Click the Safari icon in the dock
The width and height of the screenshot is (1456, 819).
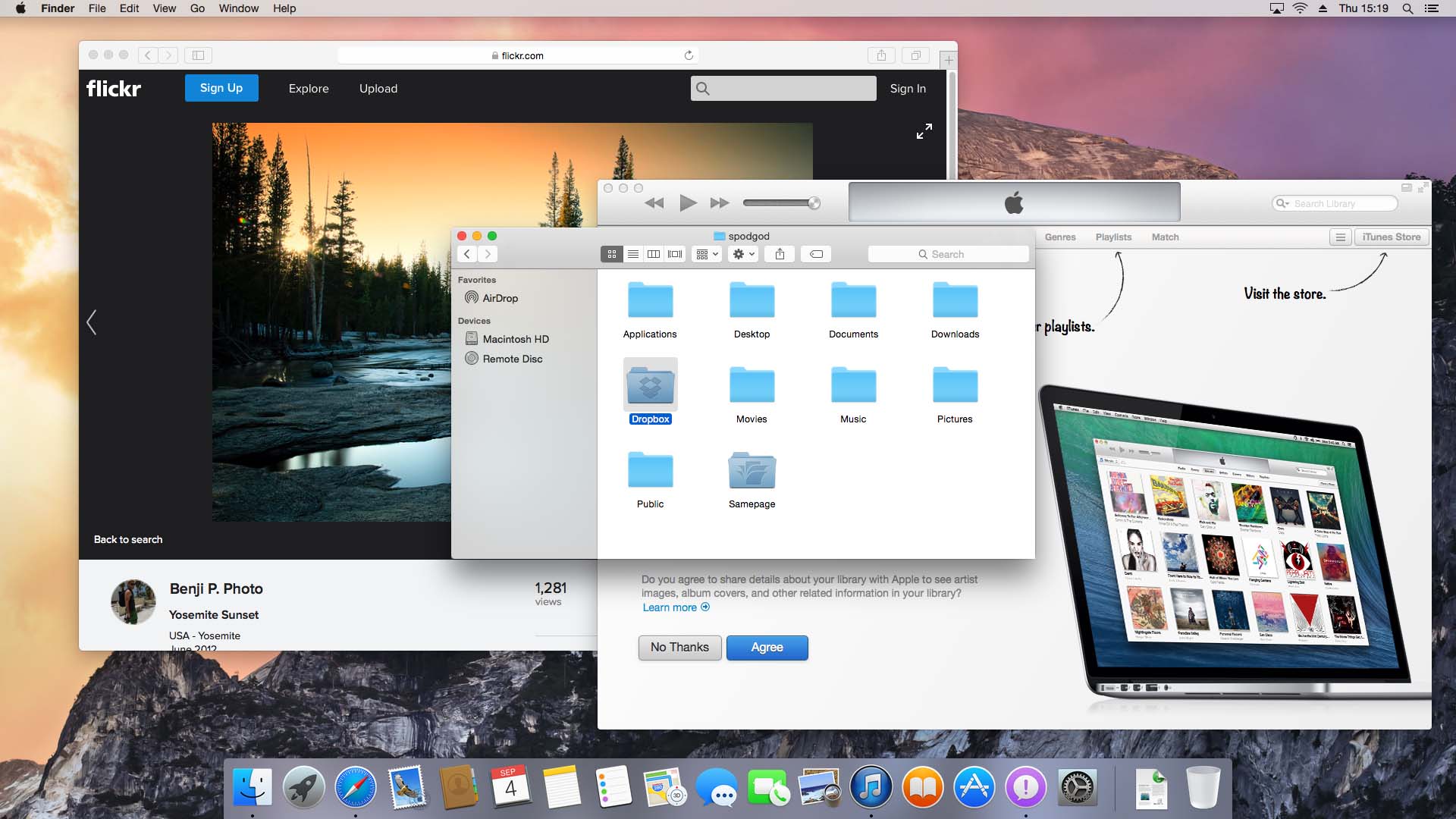[356, 789]
